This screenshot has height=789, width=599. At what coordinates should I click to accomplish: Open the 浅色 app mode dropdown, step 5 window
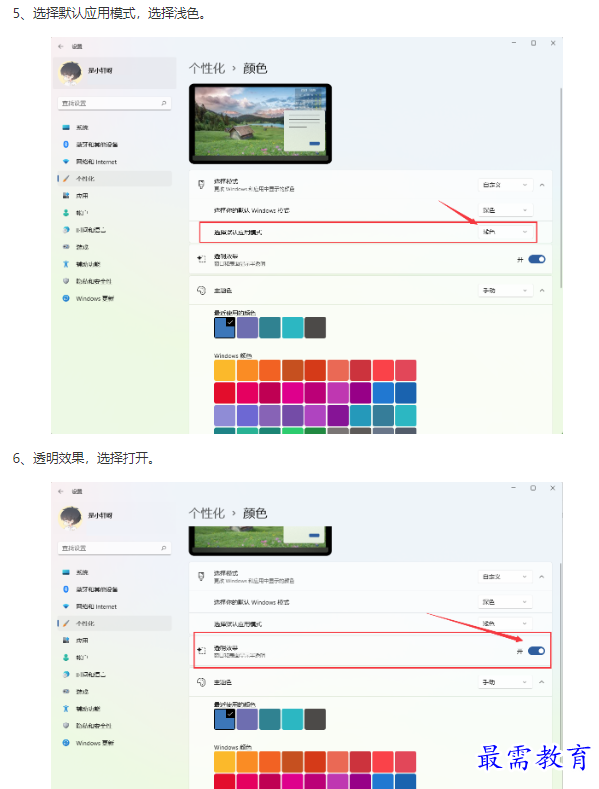(x=505, y=231)
